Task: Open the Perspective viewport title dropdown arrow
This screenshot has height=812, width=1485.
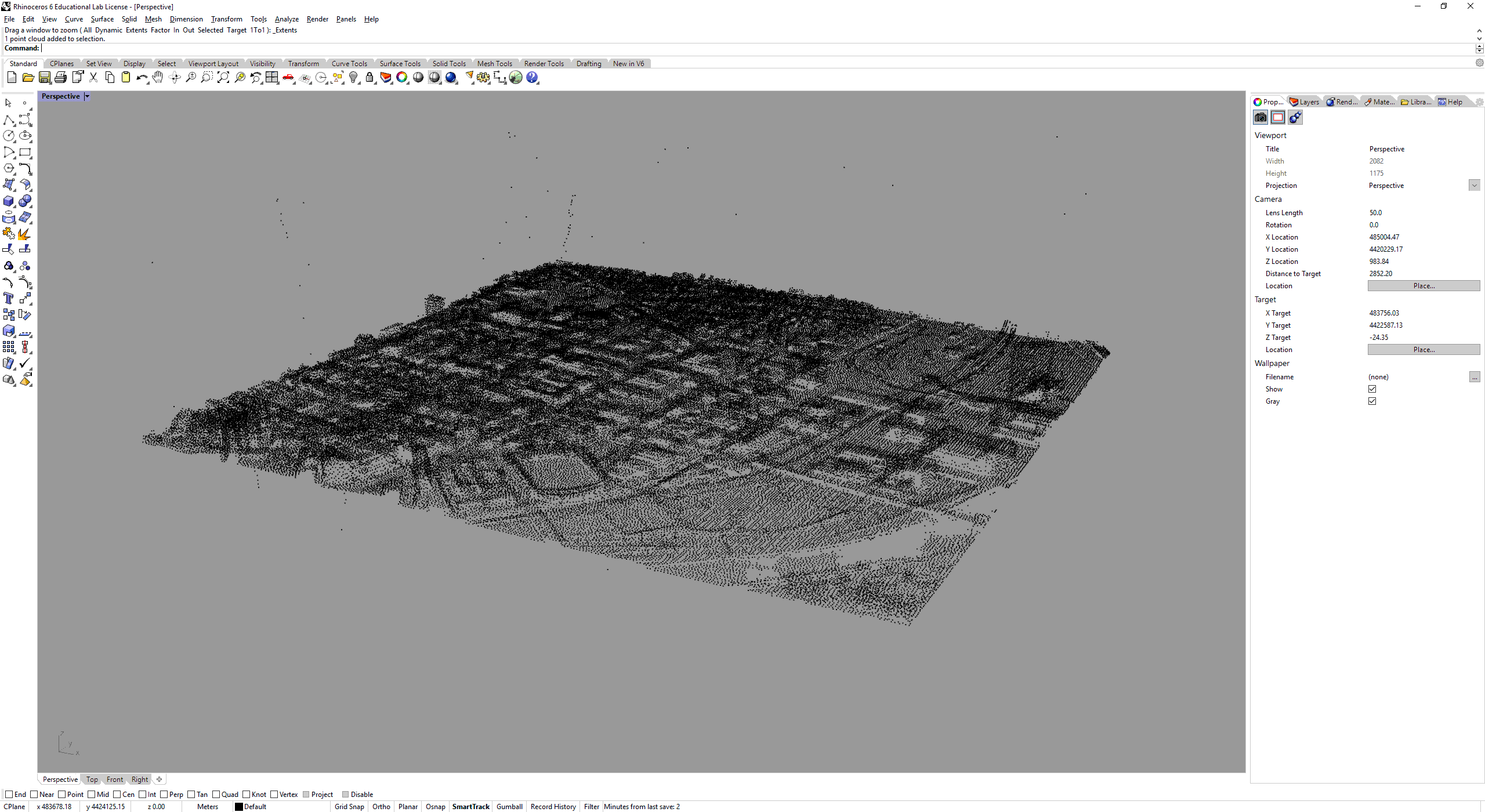Action: click(87, 97)
